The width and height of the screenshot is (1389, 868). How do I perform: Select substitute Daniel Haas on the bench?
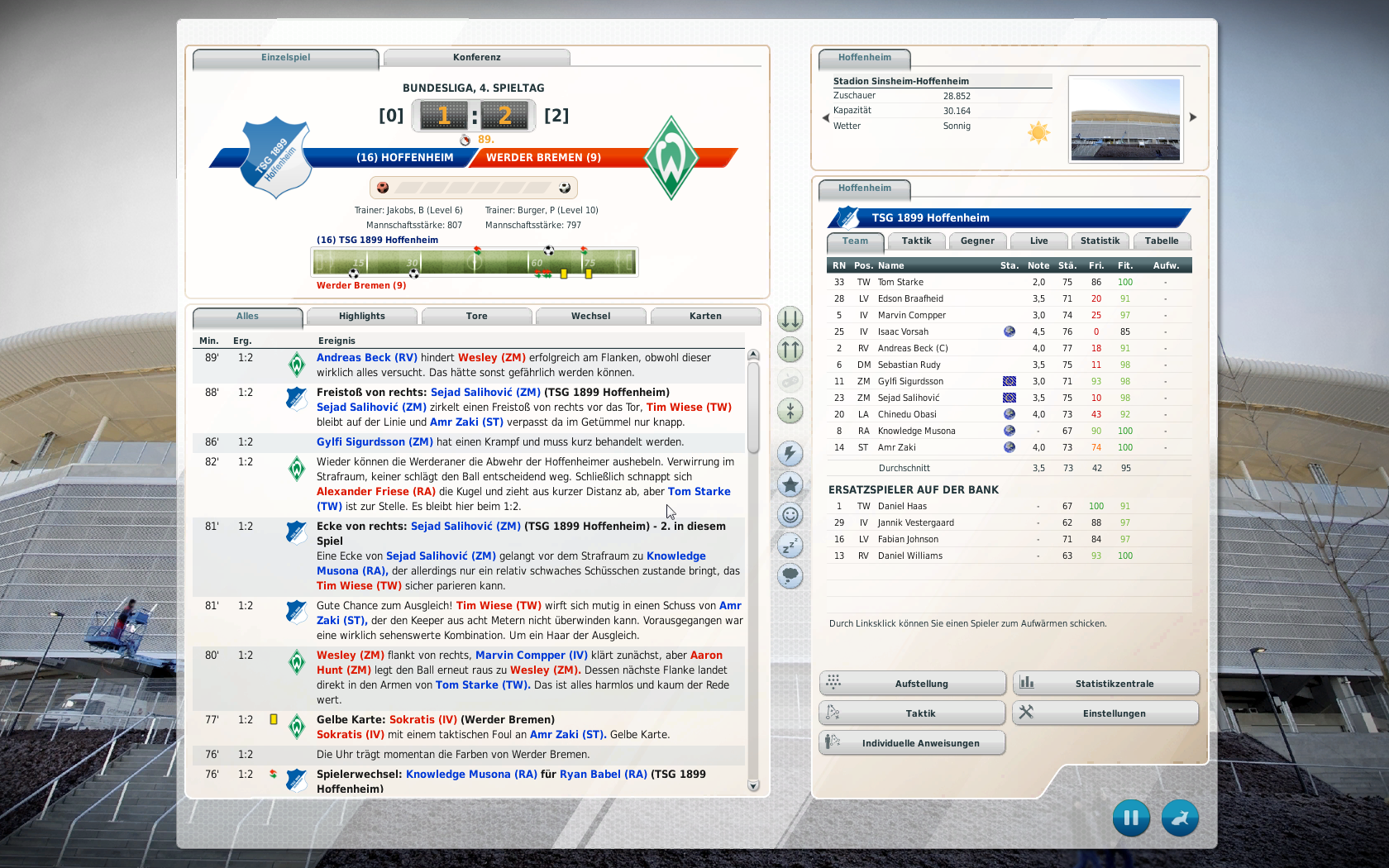tap(1010, 506)
